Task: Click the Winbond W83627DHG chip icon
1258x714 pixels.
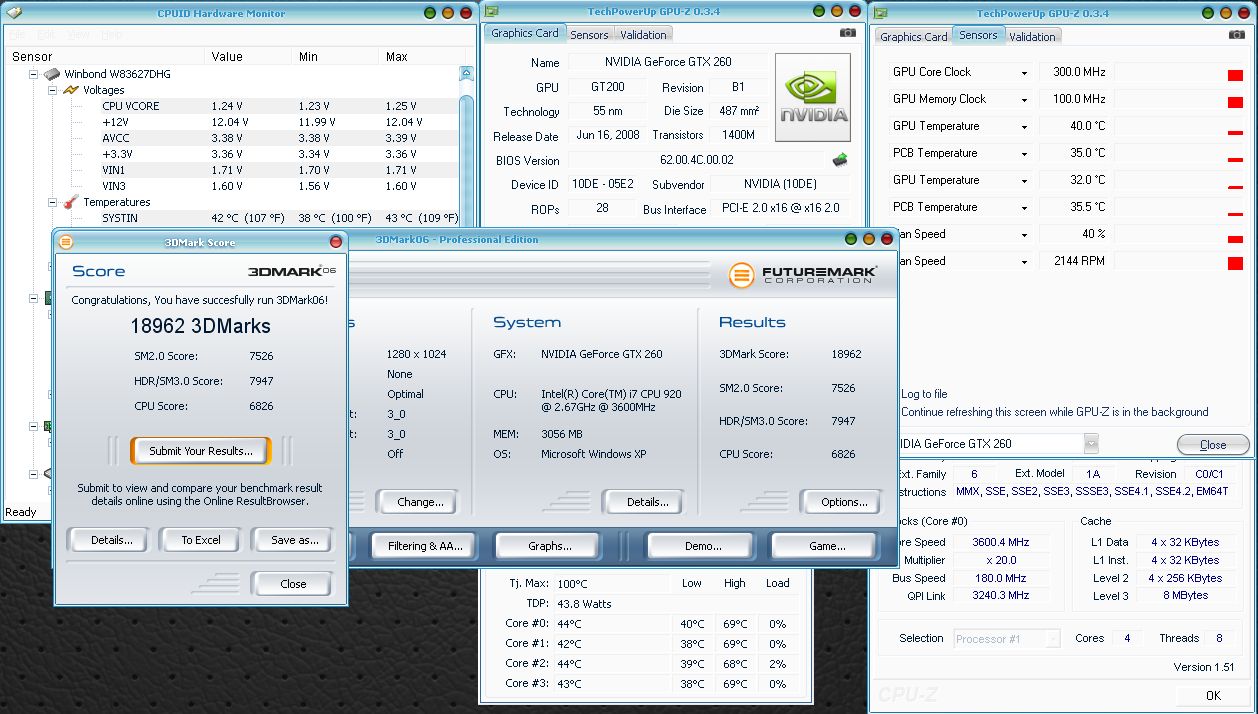Action: [x=52, y=74]
